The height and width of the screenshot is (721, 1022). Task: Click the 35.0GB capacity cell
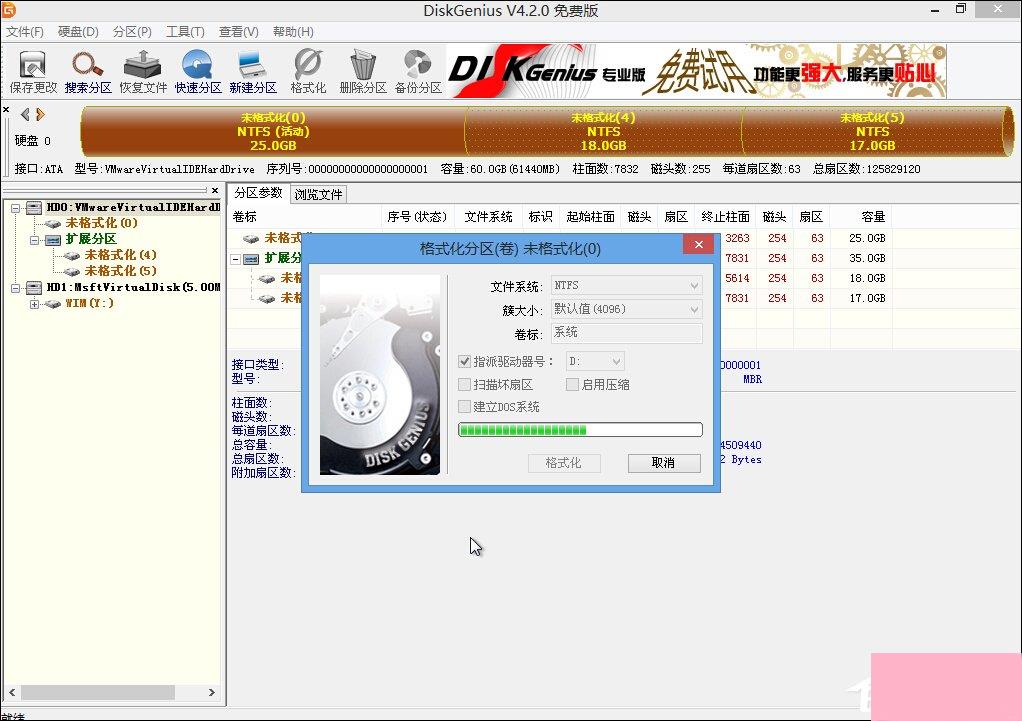coord(867,258)
